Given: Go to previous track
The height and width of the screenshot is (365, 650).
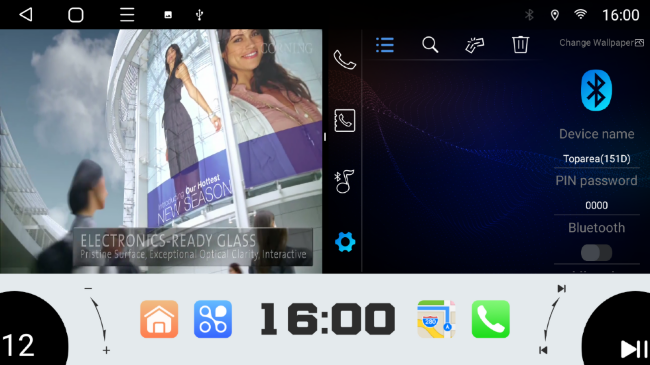Looking at the screenshot, I should click(x=543, y=350).
